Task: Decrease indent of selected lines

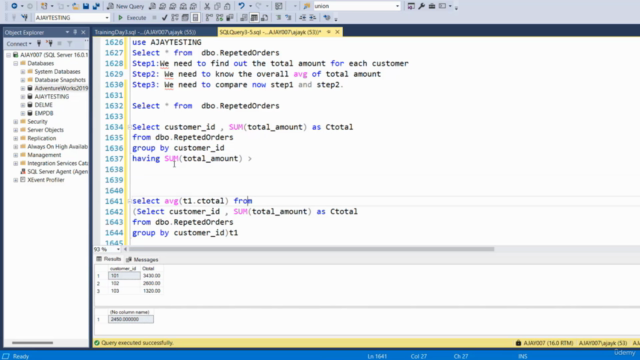Action: click(x=302, y=18)
